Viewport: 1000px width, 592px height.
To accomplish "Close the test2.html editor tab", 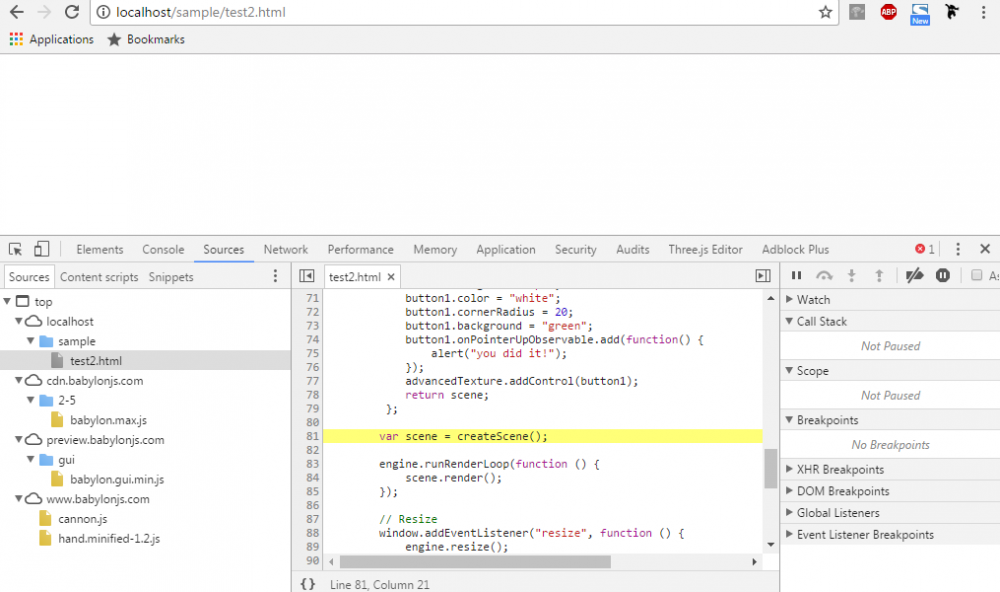I will coord(391,277).
